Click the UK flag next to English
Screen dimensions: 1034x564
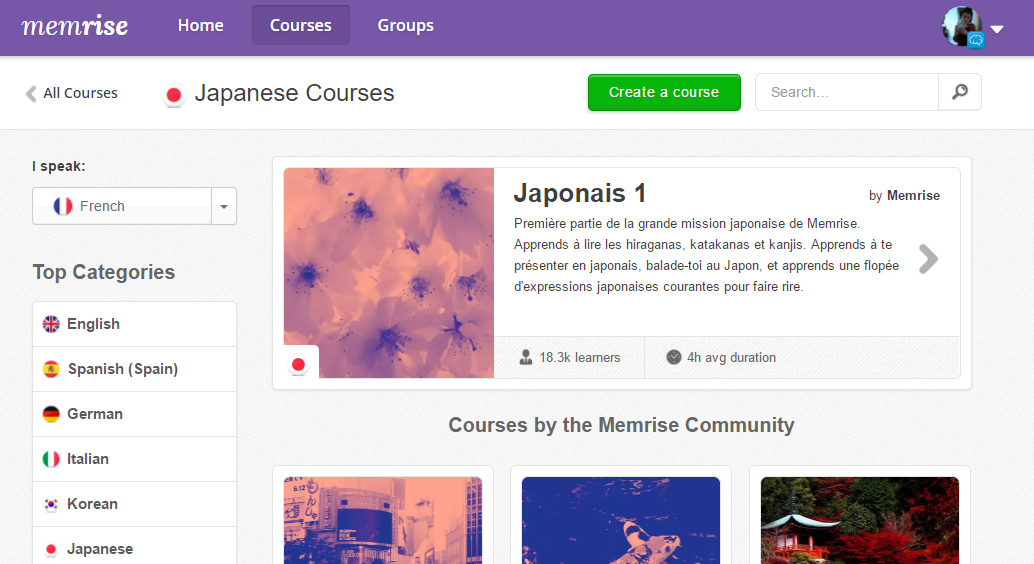click(51, 324)
